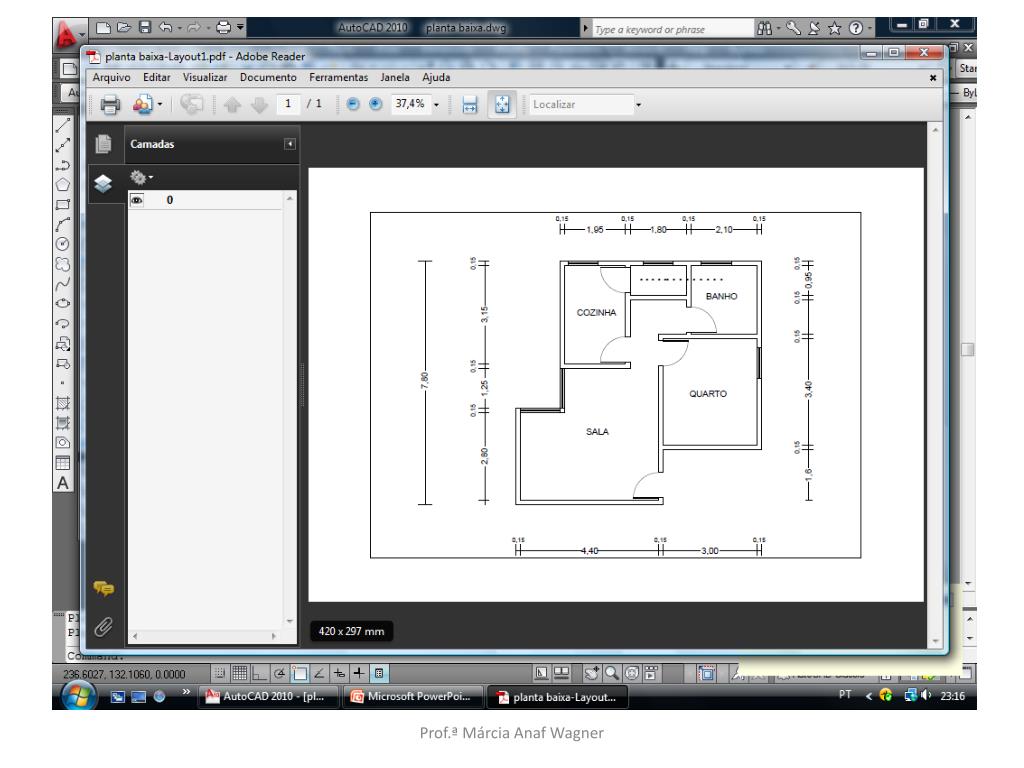Select the Revision Cloud tool in AutoCAD
The height and width of the screenshot is (768, 1024).
63,264
